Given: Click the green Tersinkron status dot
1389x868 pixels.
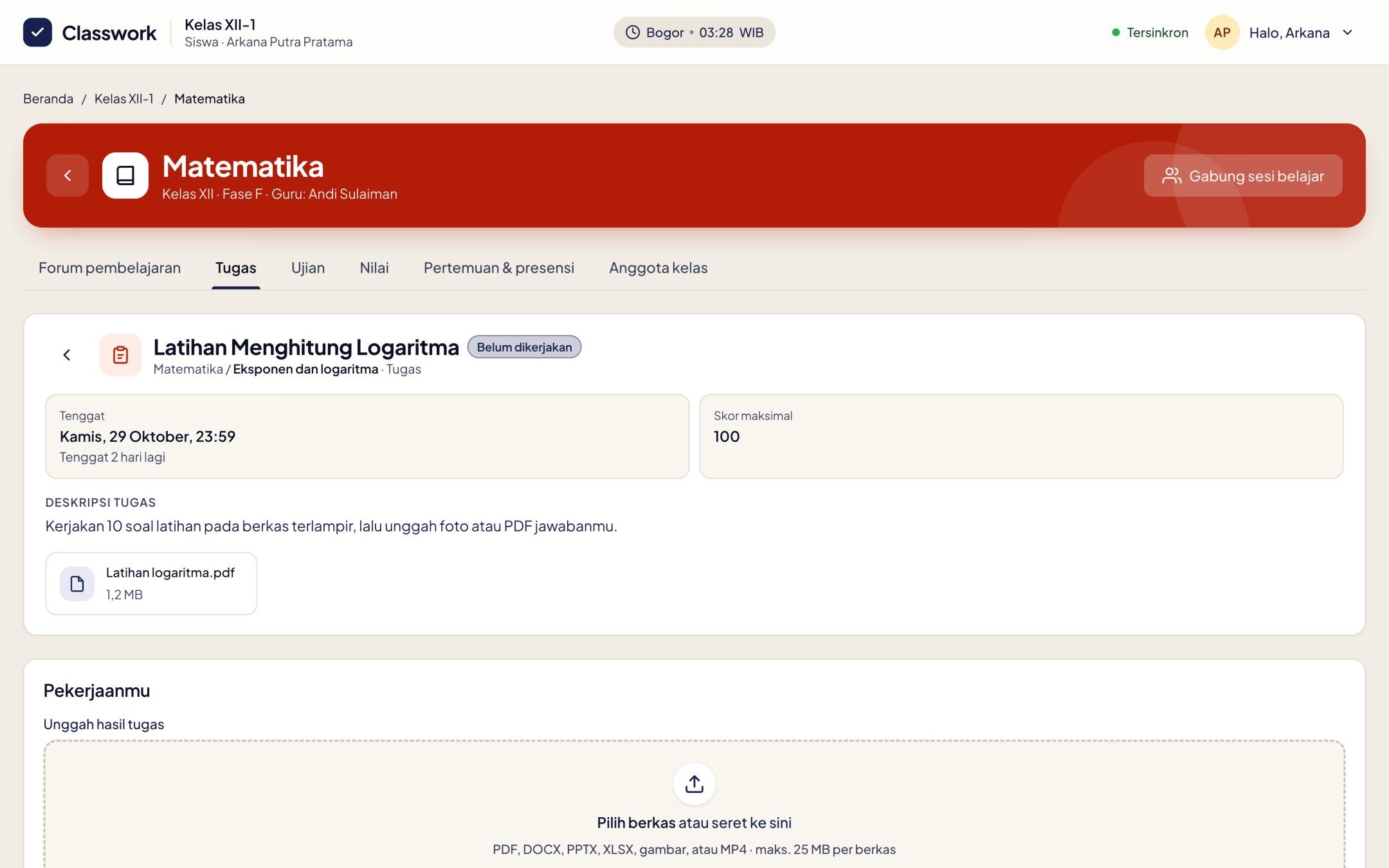Looking at the screenshot, I should click(1116, 32).
